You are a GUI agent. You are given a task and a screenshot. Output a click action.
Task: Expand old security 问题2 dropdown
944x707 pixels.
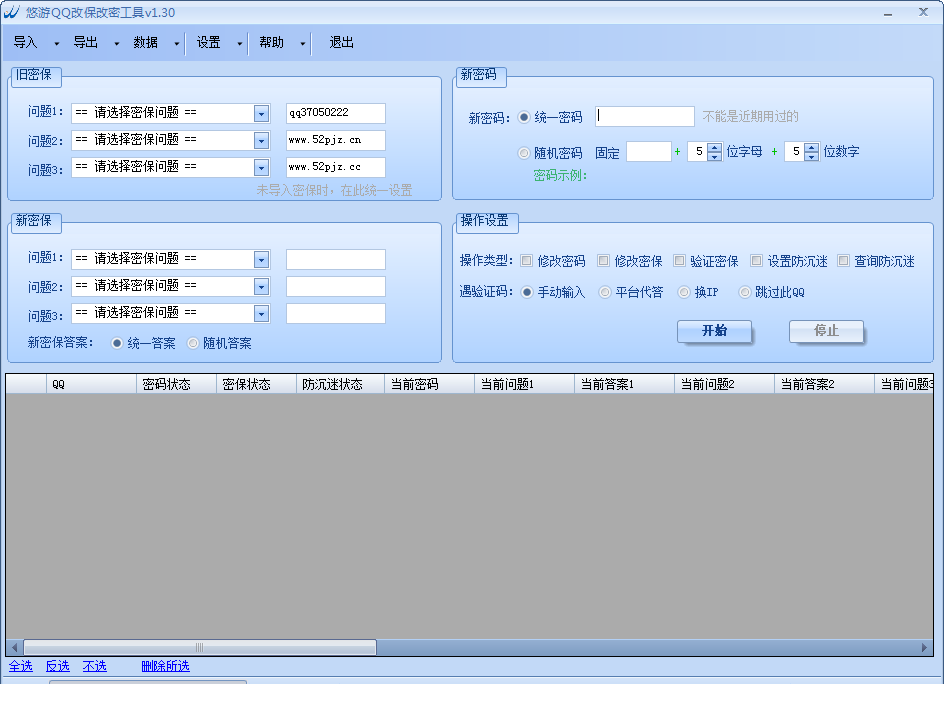click(x=261, y=141)
